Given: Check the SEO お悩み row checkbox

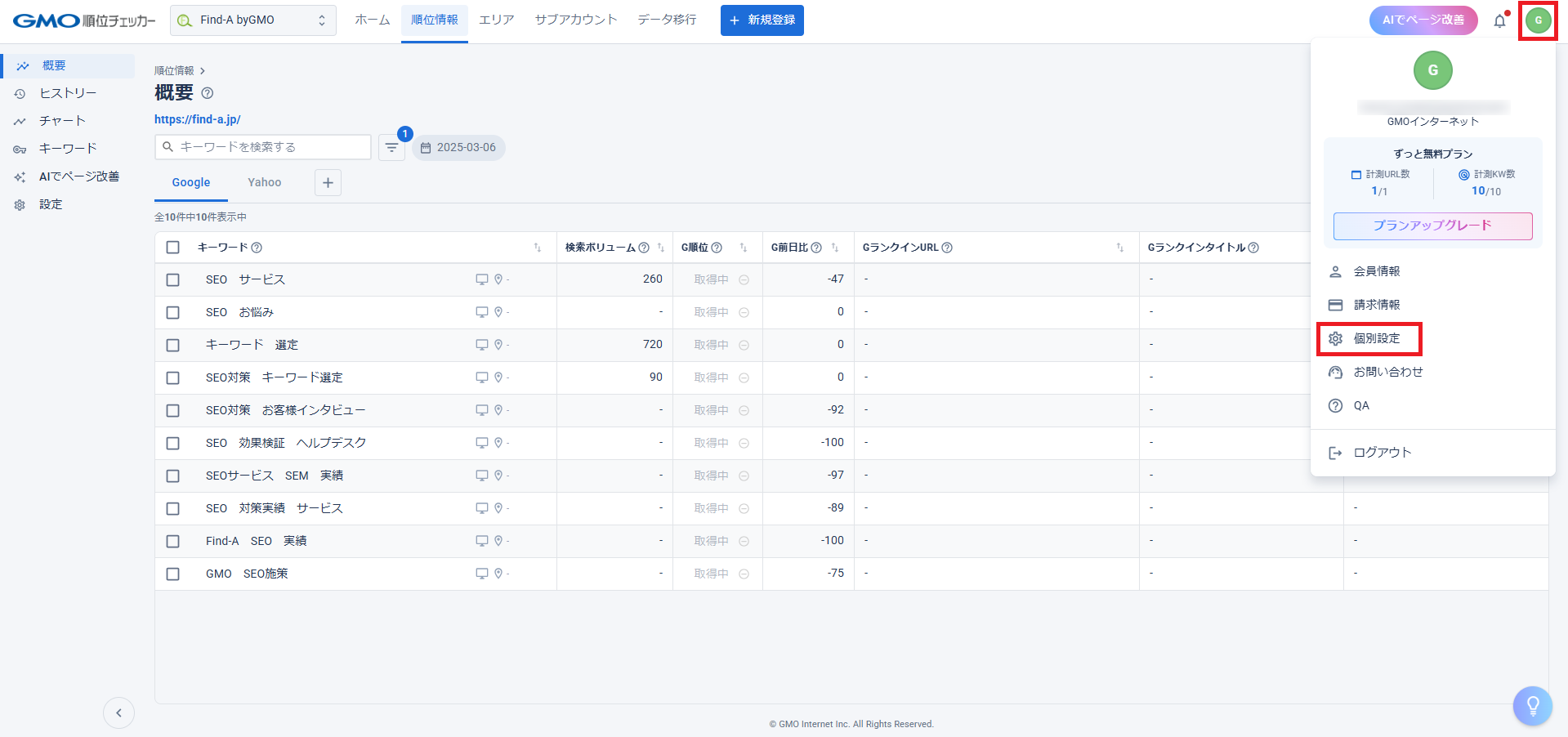Looking at the screenshot, I should tap(172, 312).
